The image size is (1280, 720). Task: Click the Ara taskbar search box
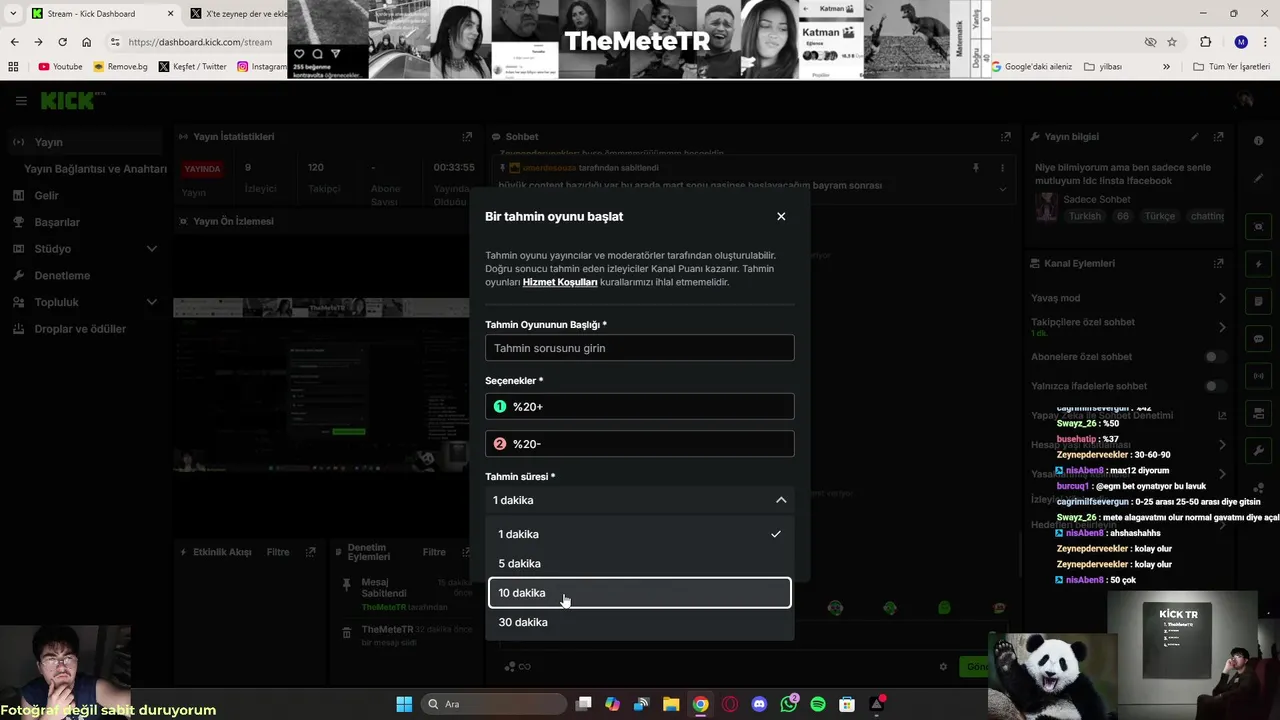tap(494, 704)
